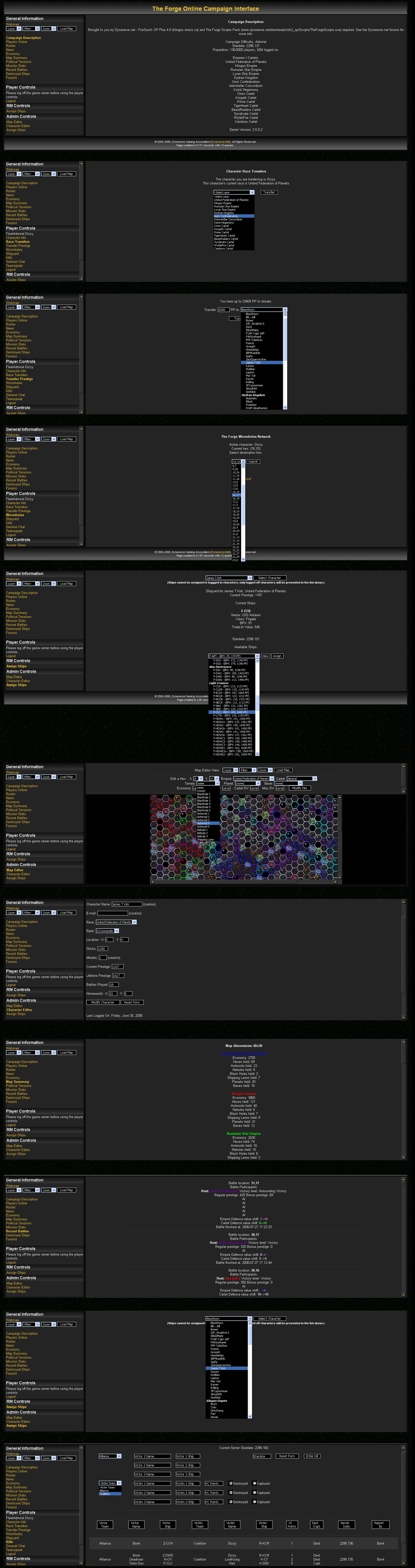Click Assign next to the ship list
The image size is (415, 1568).
click(277, 656)
